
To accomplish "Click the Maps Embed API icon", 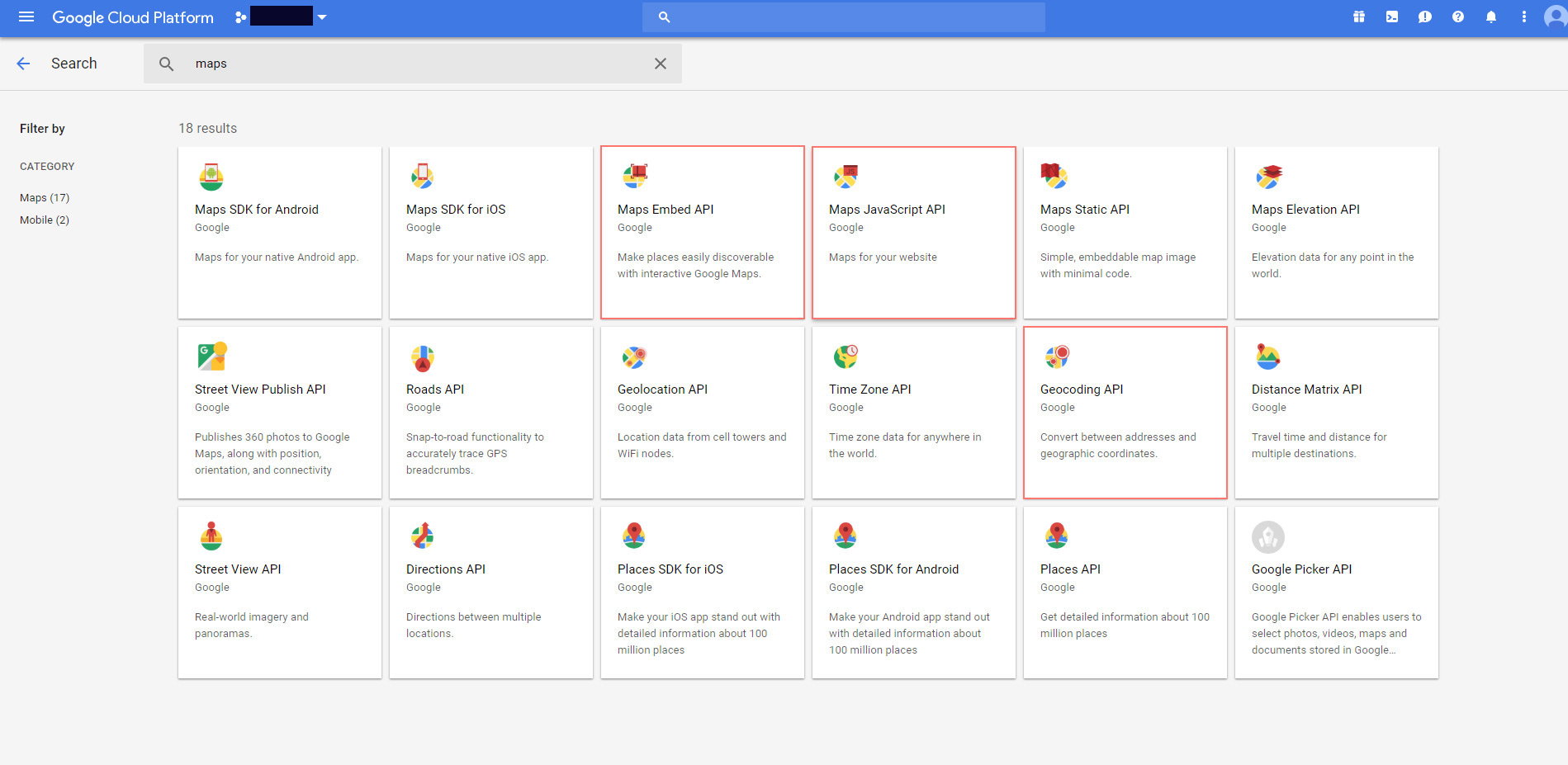I will point(634,177).
